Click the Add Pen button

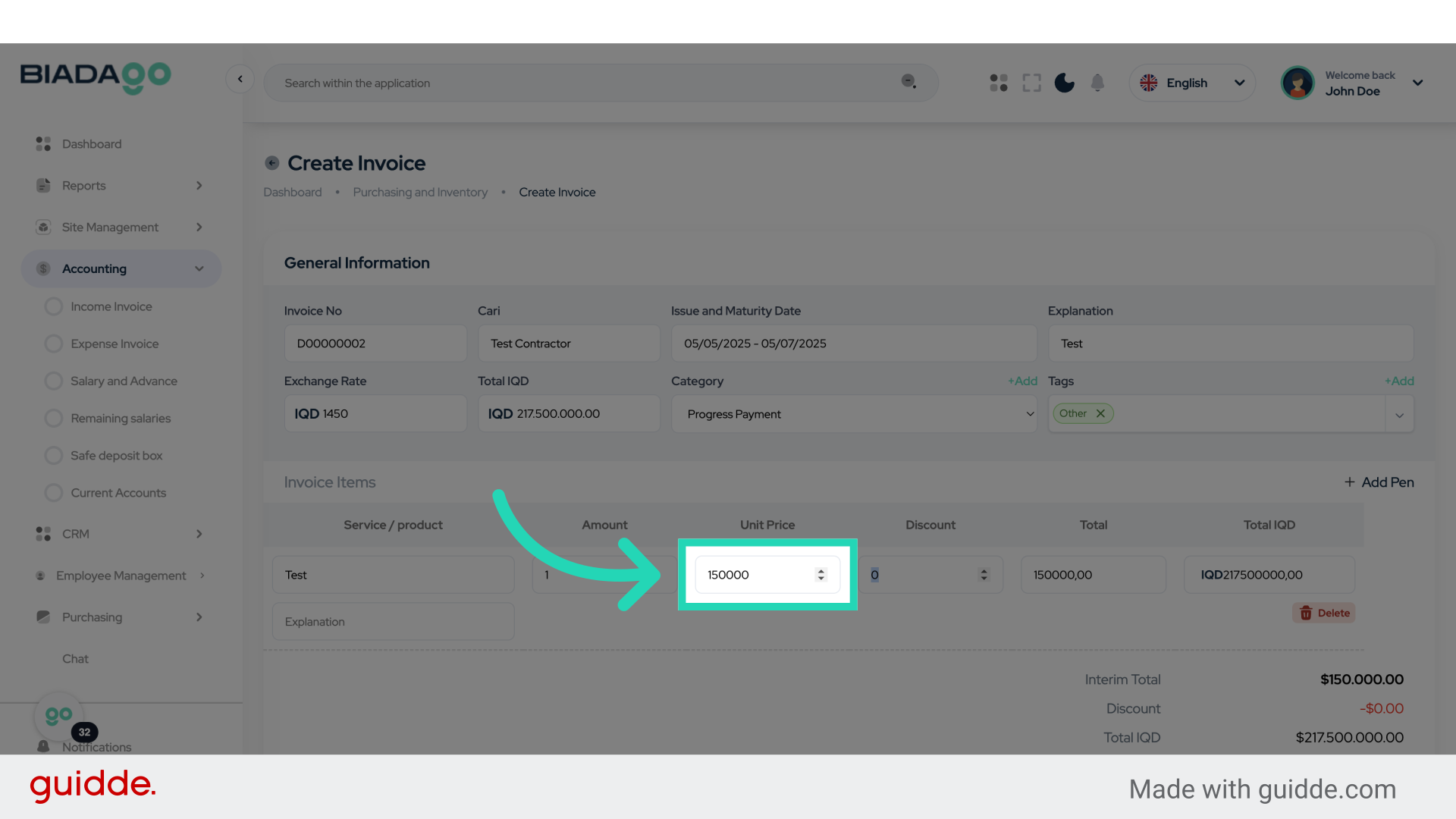point(1379,482)
